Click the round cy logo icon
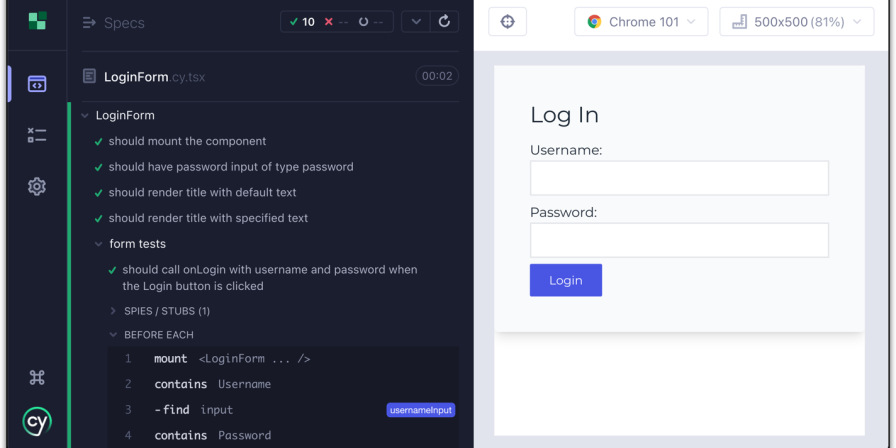 37,422
